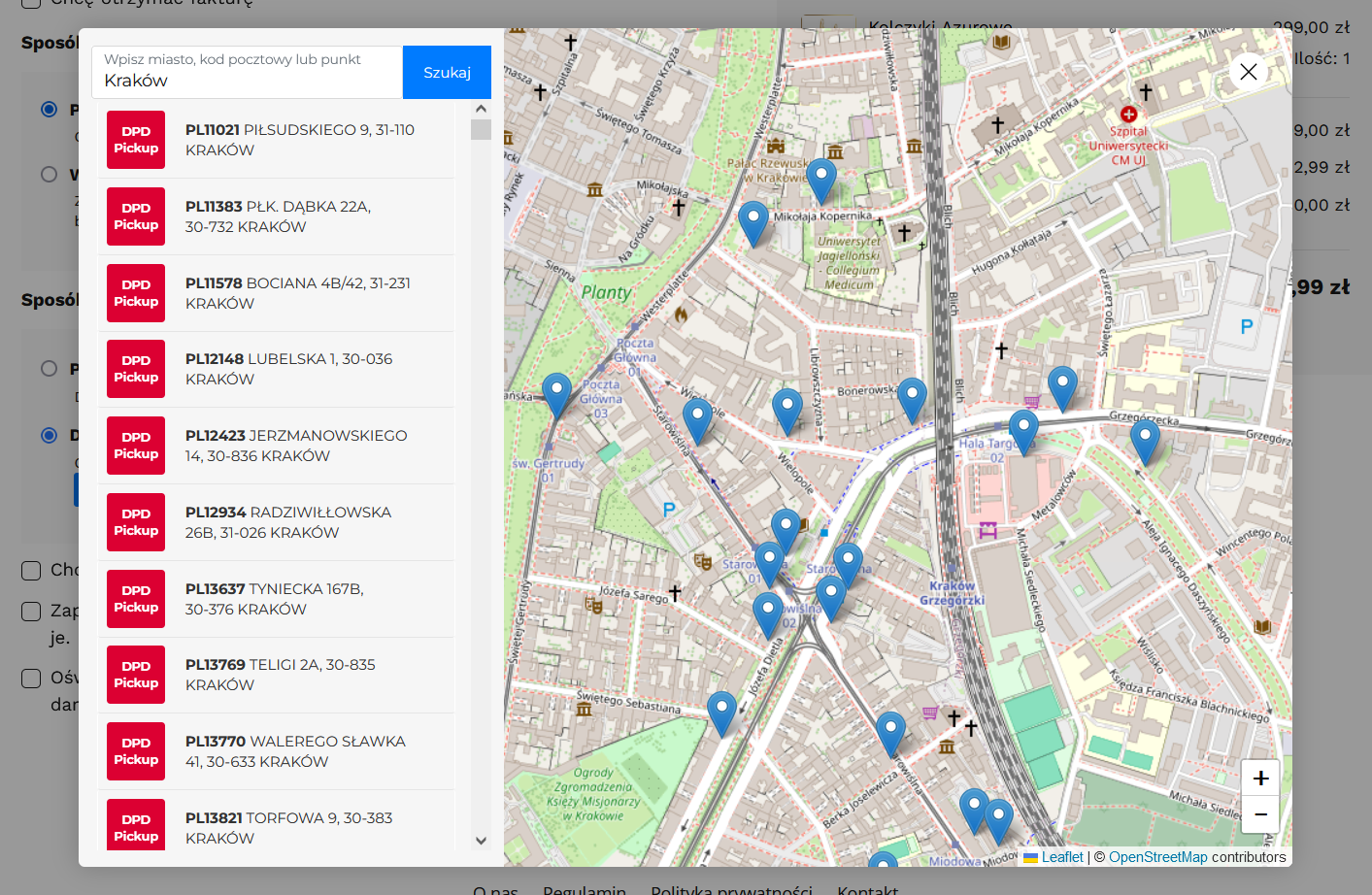Select pickup point PL11021 PIŁSUDSKIEGO 9
1372x895 pixels.
pos(277,140)
